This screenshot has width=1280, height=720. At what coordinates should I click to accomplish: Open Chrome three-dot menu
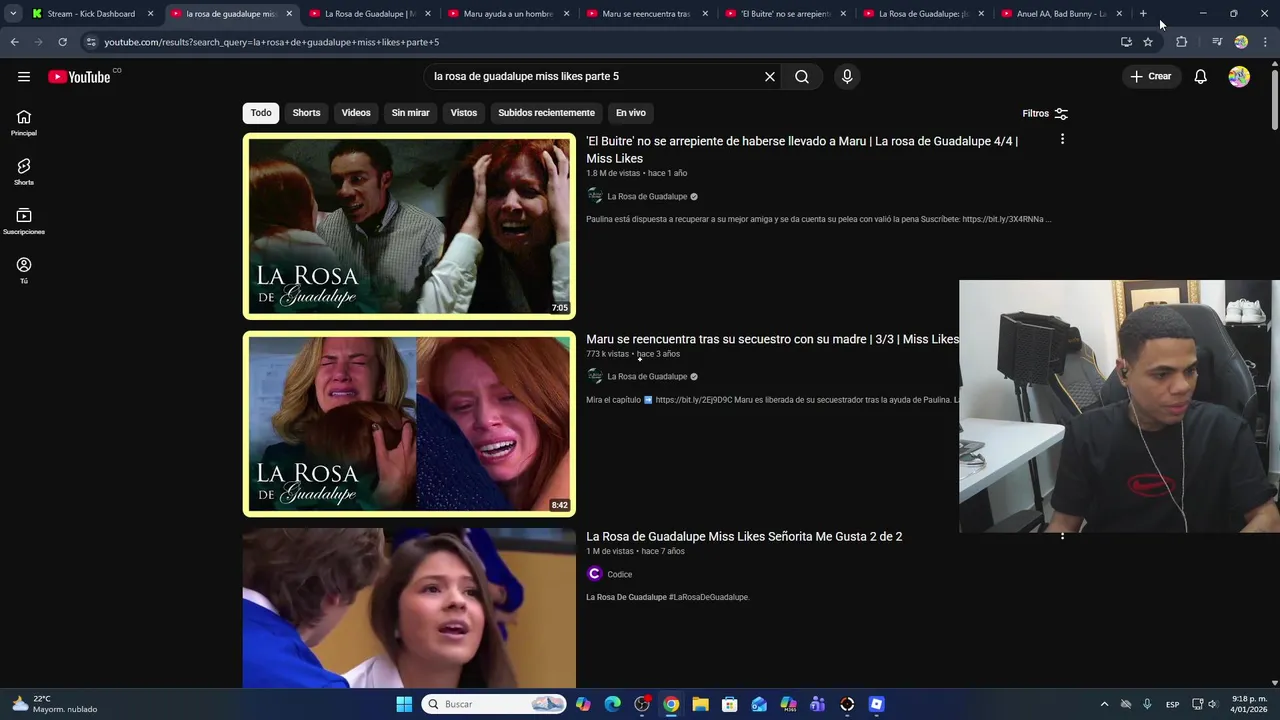point(1265,42)
